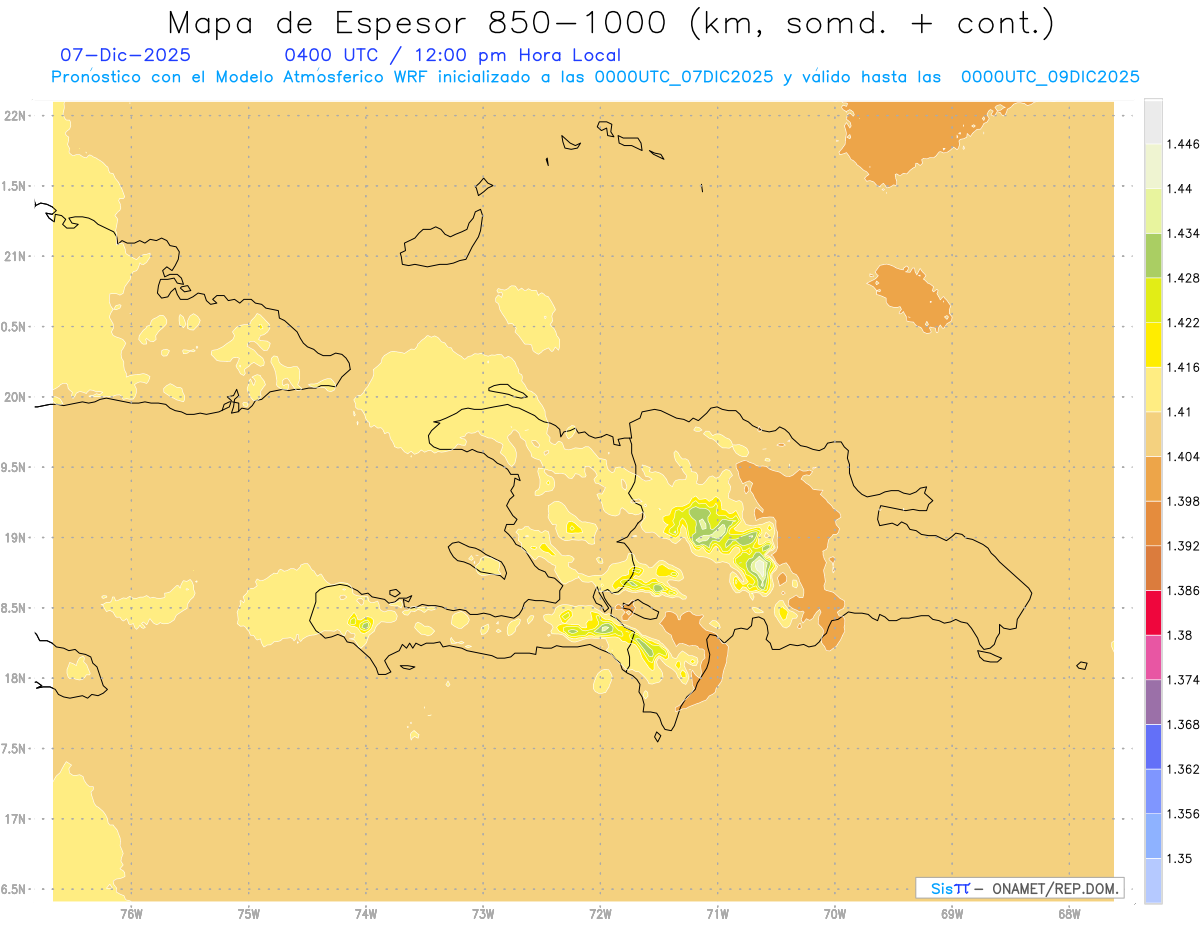Click legend value 1.404

point(1183,456)
